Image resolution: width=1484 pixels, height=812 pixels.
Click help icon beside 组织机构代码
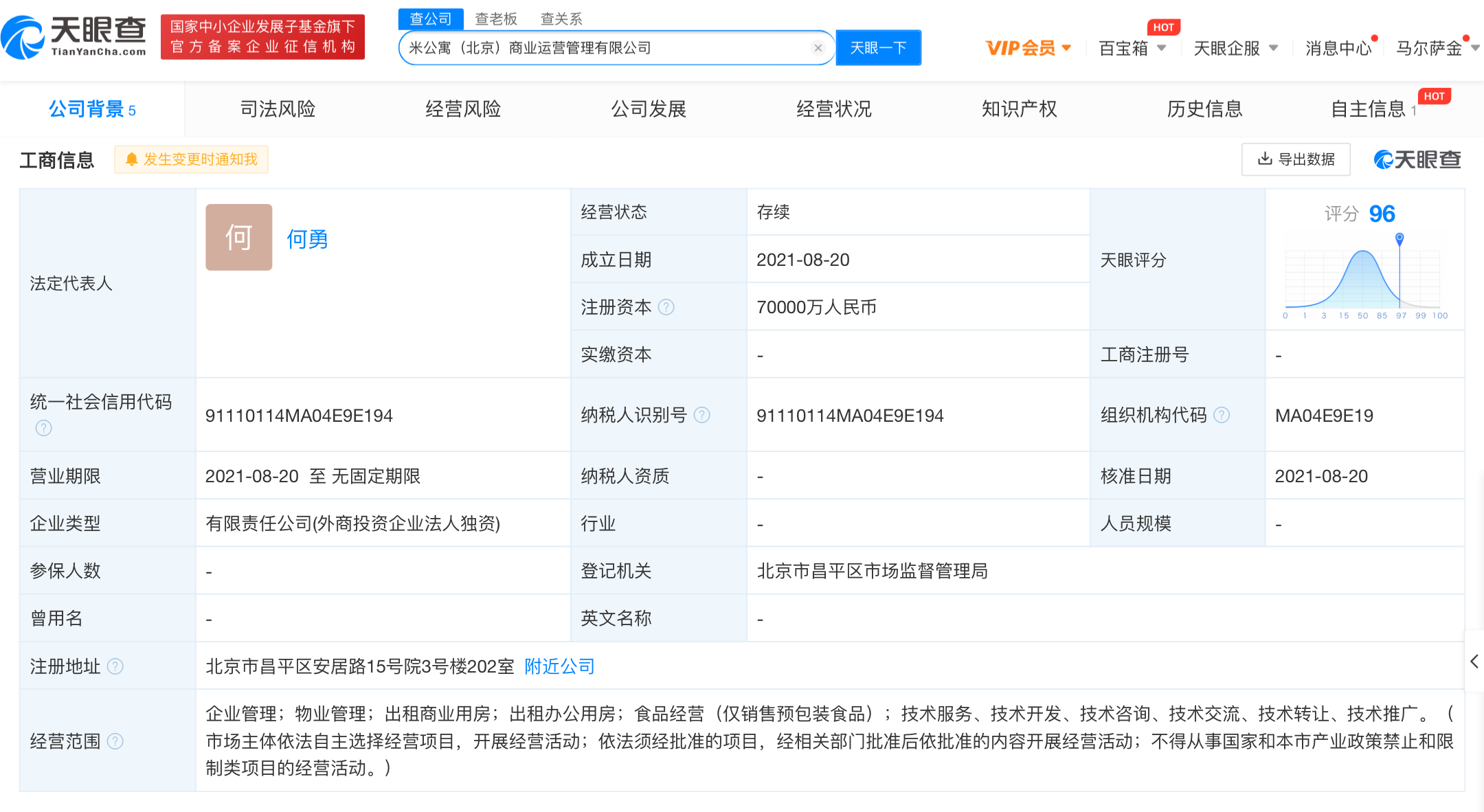coord(1222,415)
